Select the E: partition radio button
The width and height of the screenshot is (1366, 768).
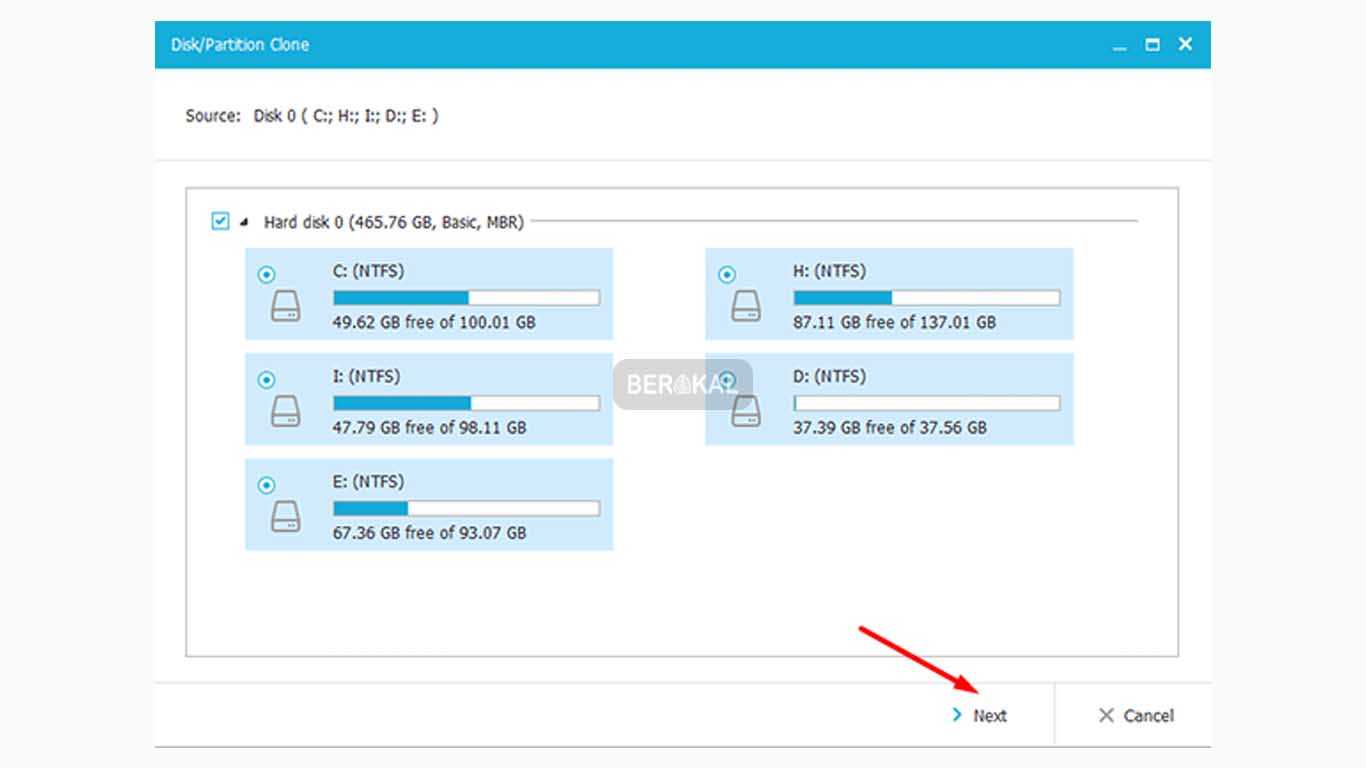click(x=266, y=485)
